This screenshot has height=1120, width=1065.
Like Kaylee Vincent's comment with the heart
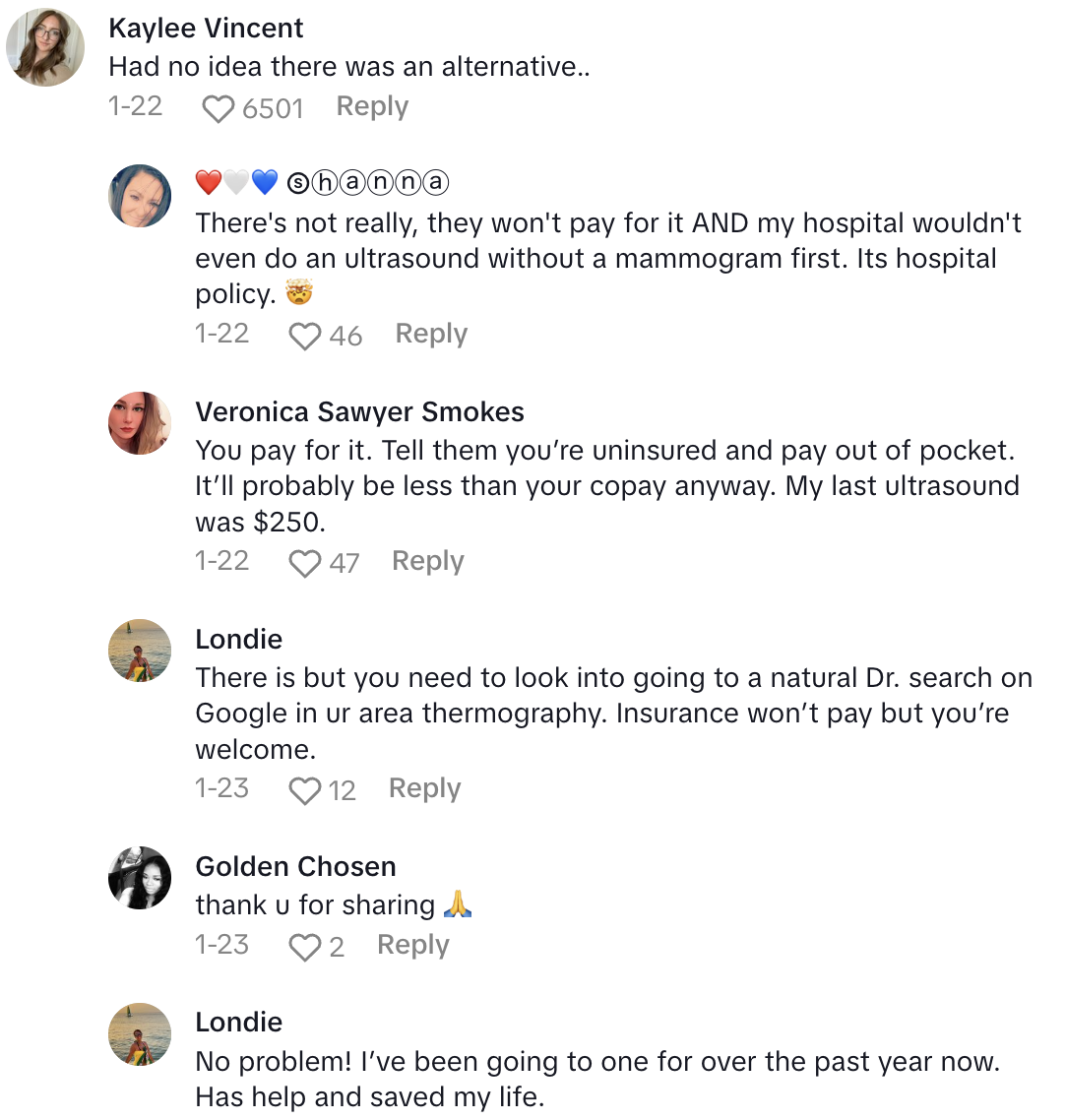coord(219,108)
